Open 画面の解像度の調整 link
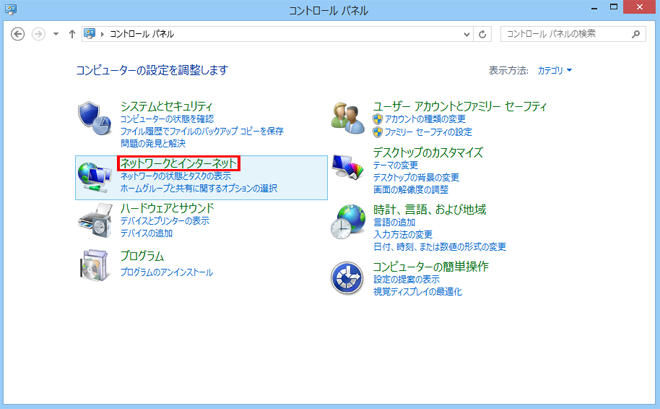The height and width of the screenshot is (409, 660). point(410,189)
